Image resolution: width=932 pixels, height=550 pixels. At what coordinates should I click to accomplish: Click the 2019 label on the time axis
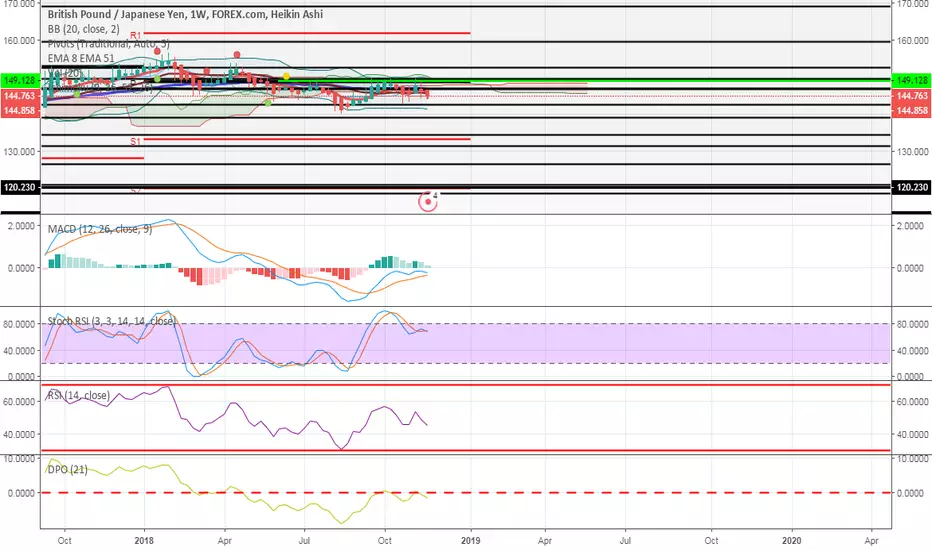coord(471,540)
